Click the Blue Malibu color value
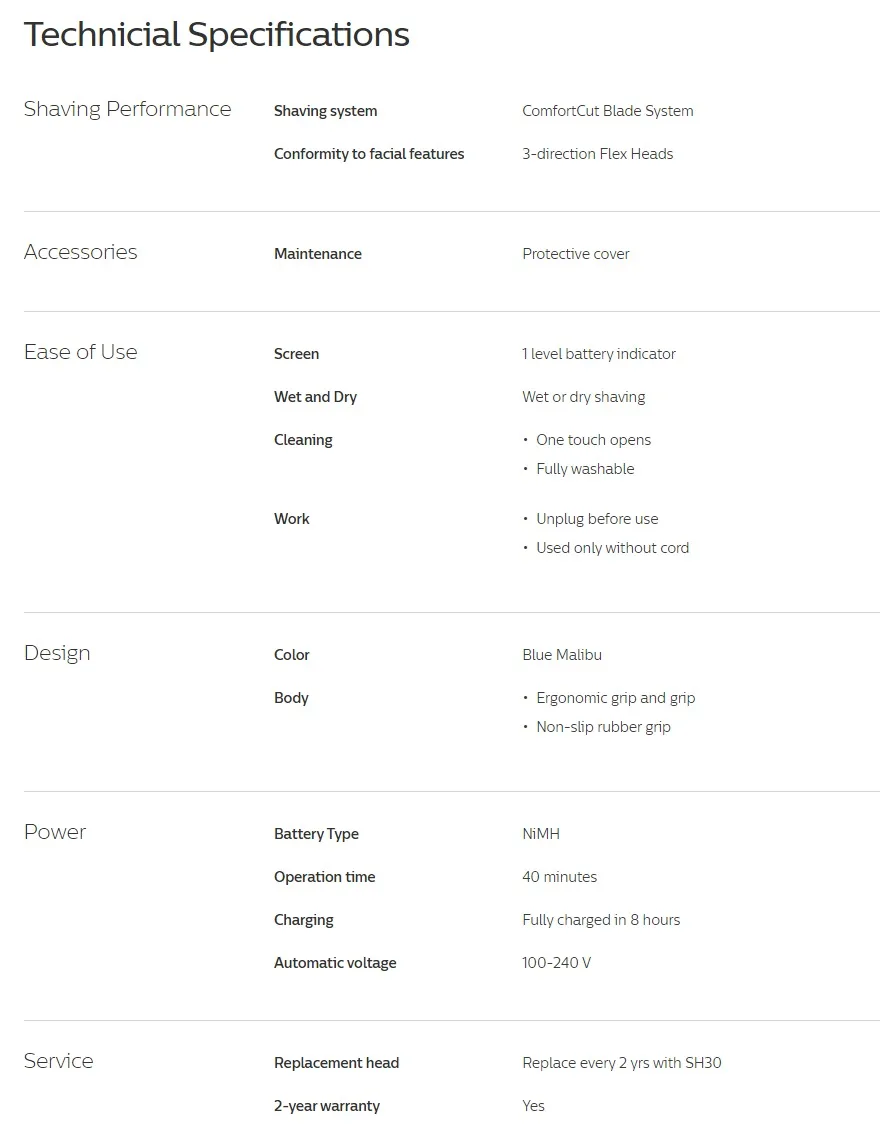The image size is (880, 1142). pos(561,655)
